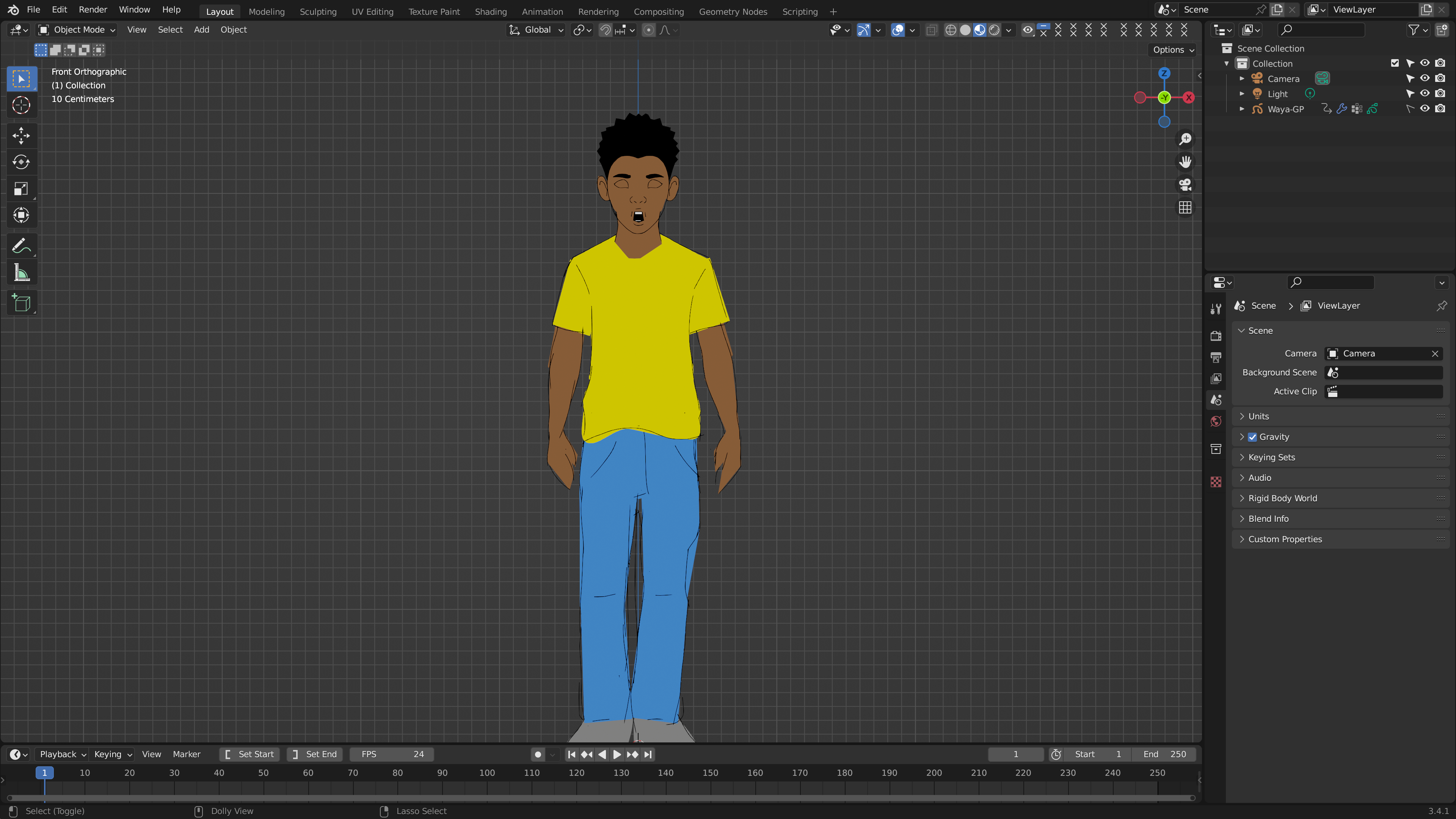Click the FPS 24 value field
Screen dimensions: 1456x819
(392, 754)
